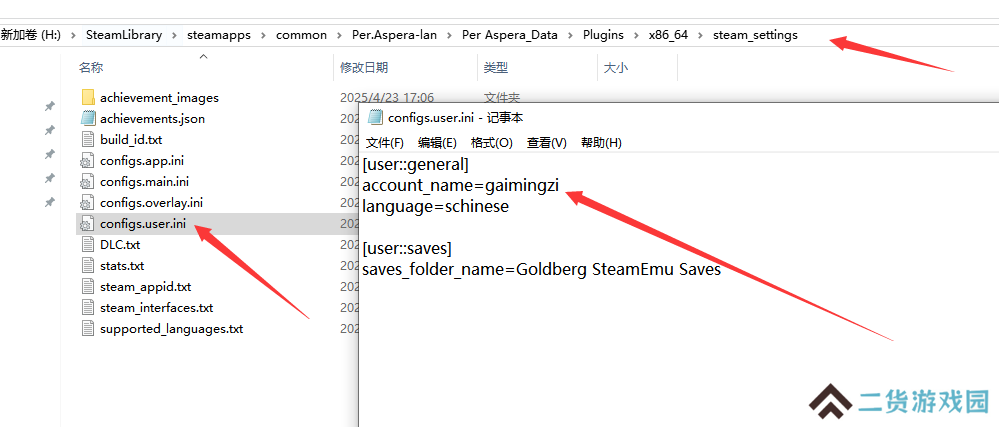
Task: Open the 文件(F) menu in Notepad
Action: point(385,143)
